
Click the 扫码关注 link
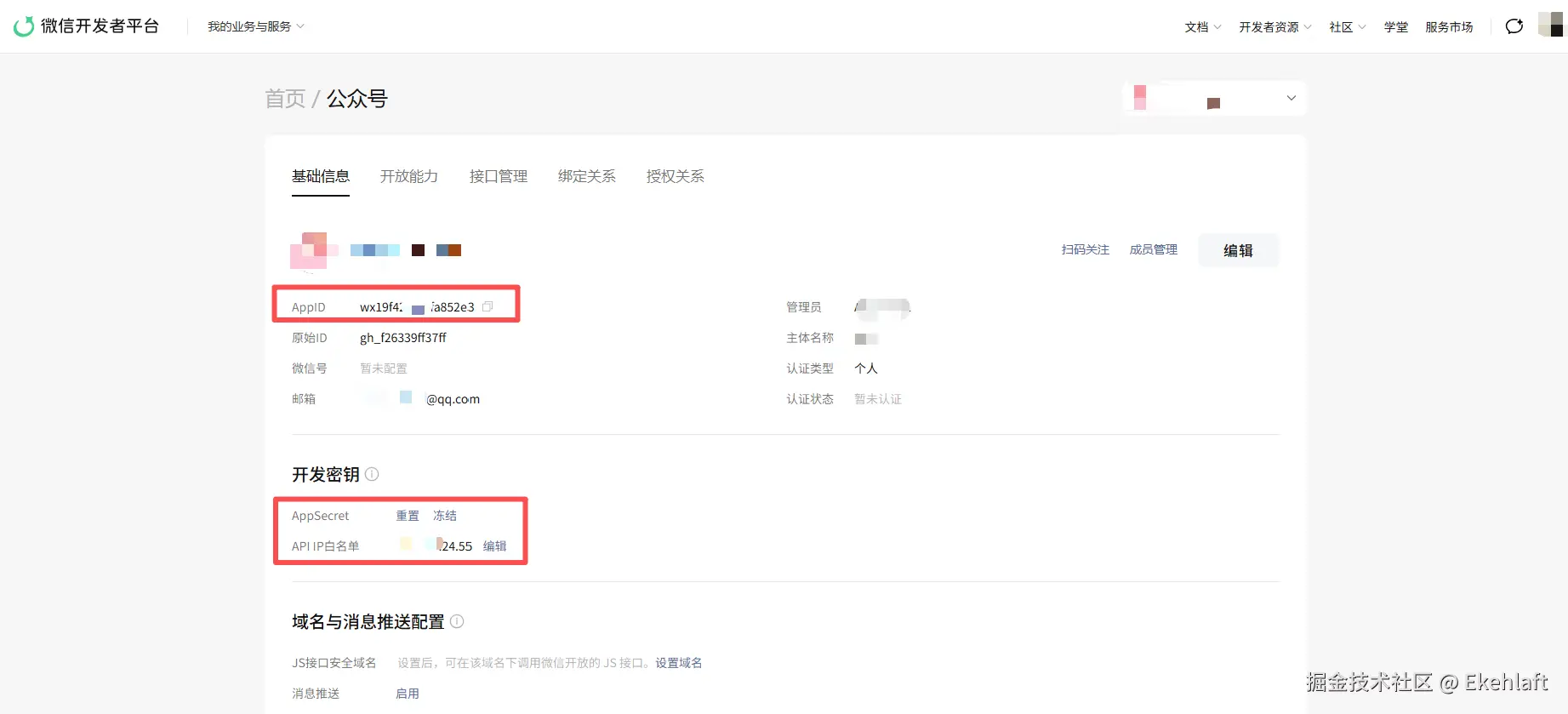click(x=1086, y=249)
